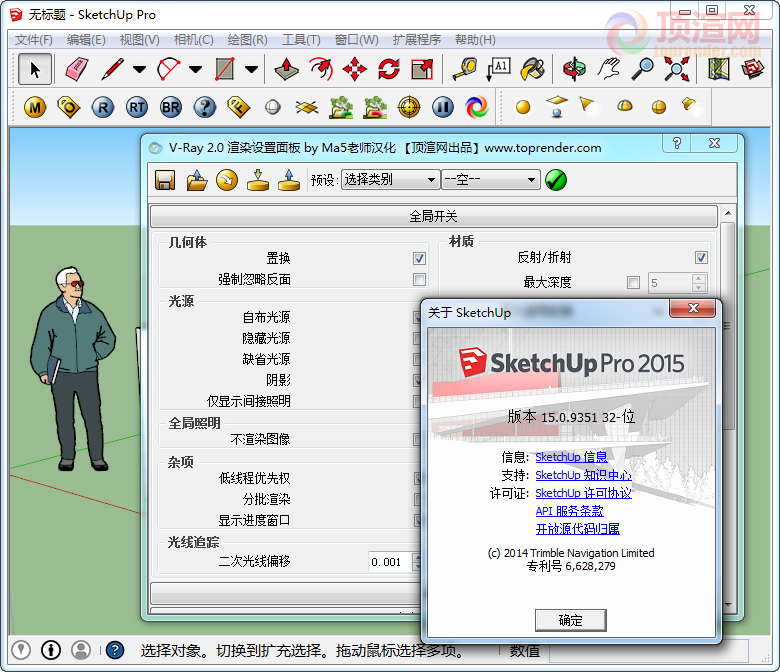Click the V-Ray panel scrollbar down arrow
The image size is (780, 672).
(728, 605)
